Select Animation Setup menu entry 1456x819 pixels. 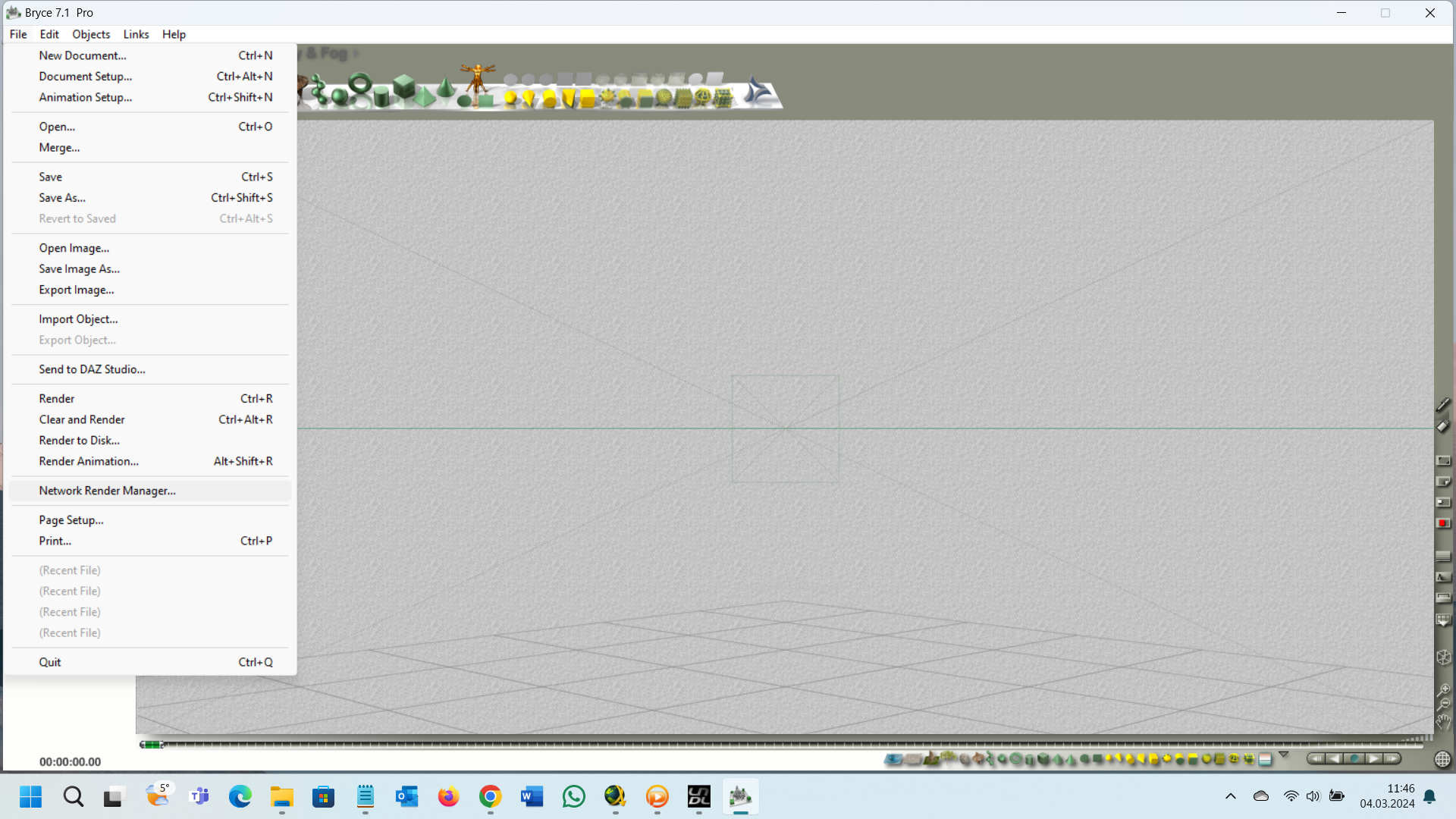[150, 97]
